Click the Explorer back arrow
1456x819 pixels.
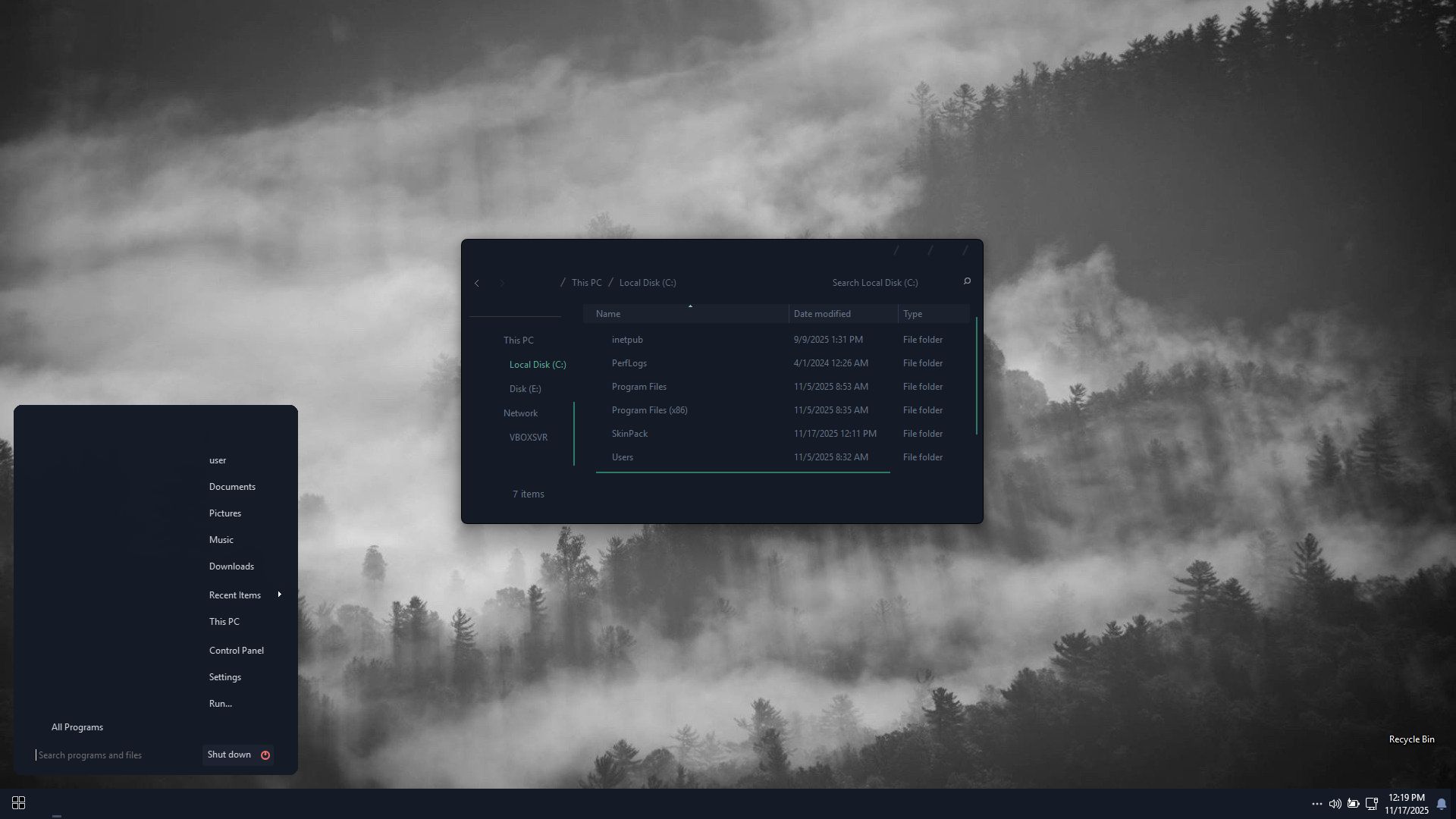[477, 283]
